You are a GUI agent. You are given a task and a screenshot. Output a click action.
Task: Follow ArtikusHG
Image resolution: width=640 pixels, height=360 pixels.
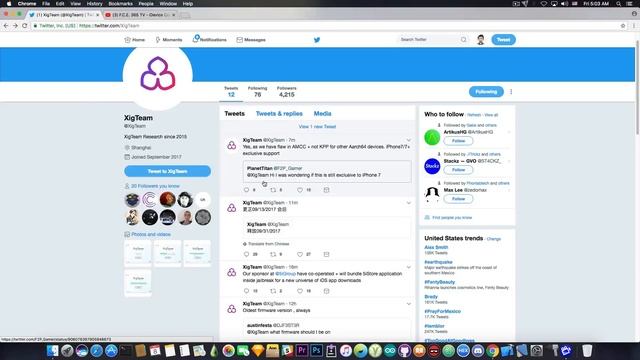[458, 141]
